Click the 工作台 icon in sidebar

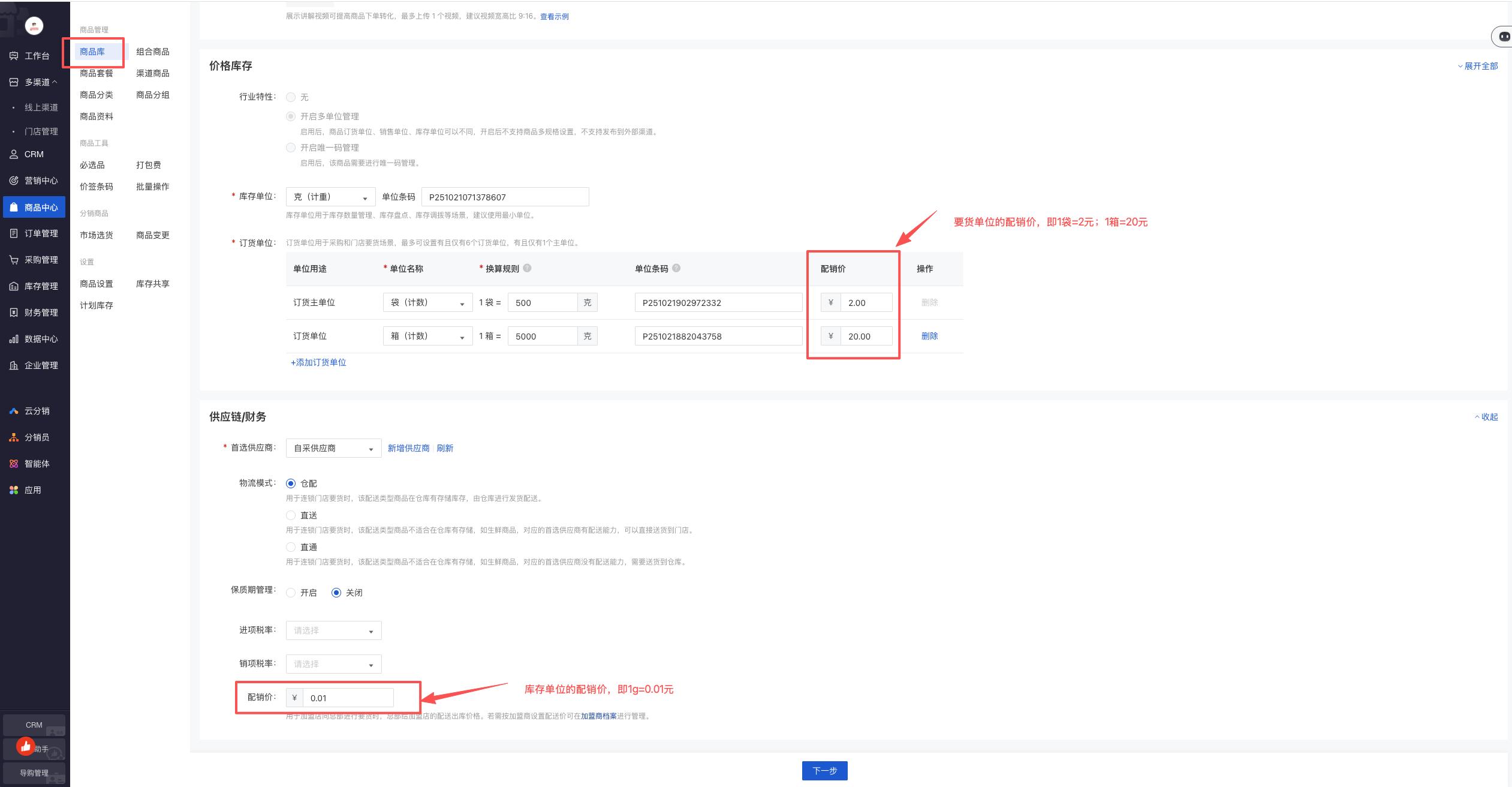coord(14,56)
